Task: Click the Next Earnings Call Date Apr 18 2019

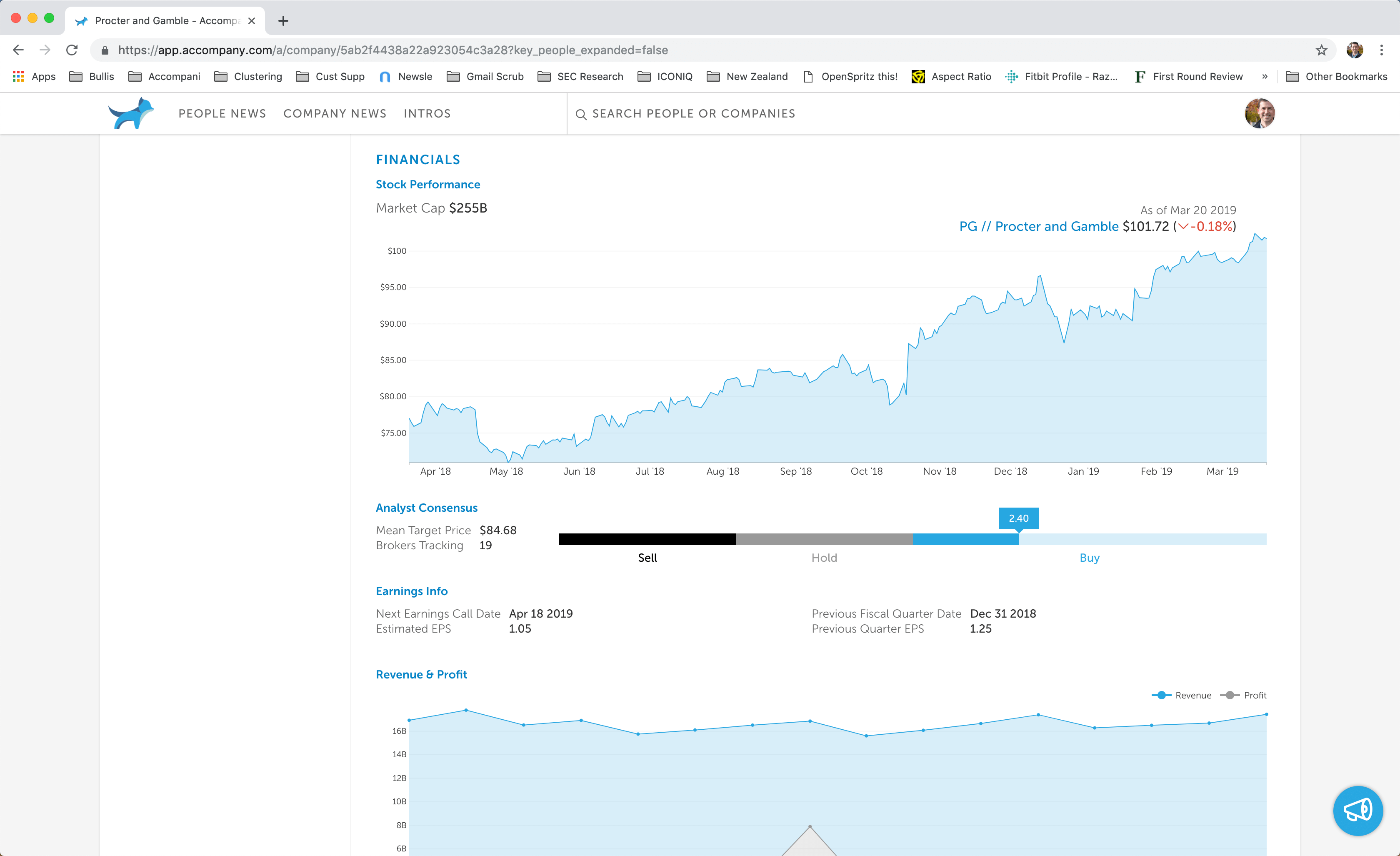Action: click(540, 613)
